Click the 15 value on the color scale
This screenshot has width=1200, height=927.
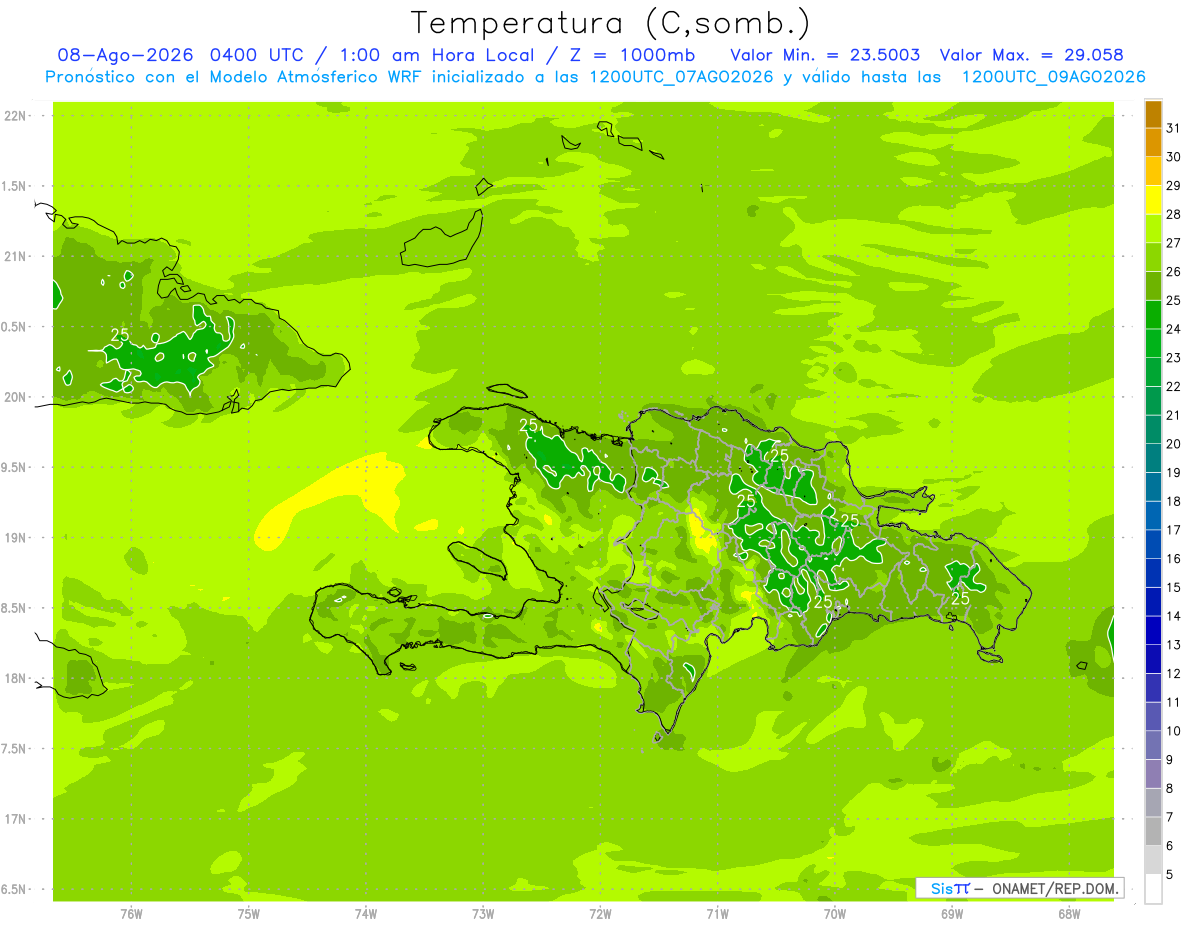(x=1174, y=587)
